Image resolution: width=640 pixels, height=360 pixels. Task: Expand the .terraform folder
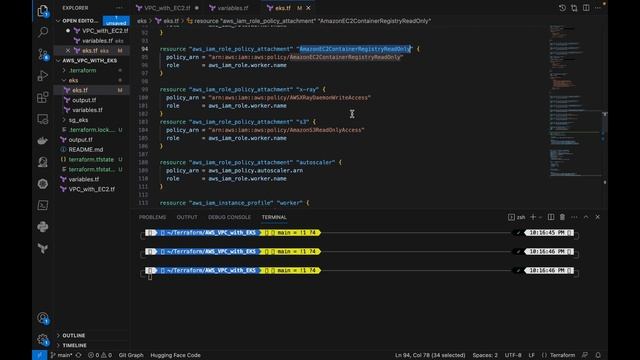64,70
